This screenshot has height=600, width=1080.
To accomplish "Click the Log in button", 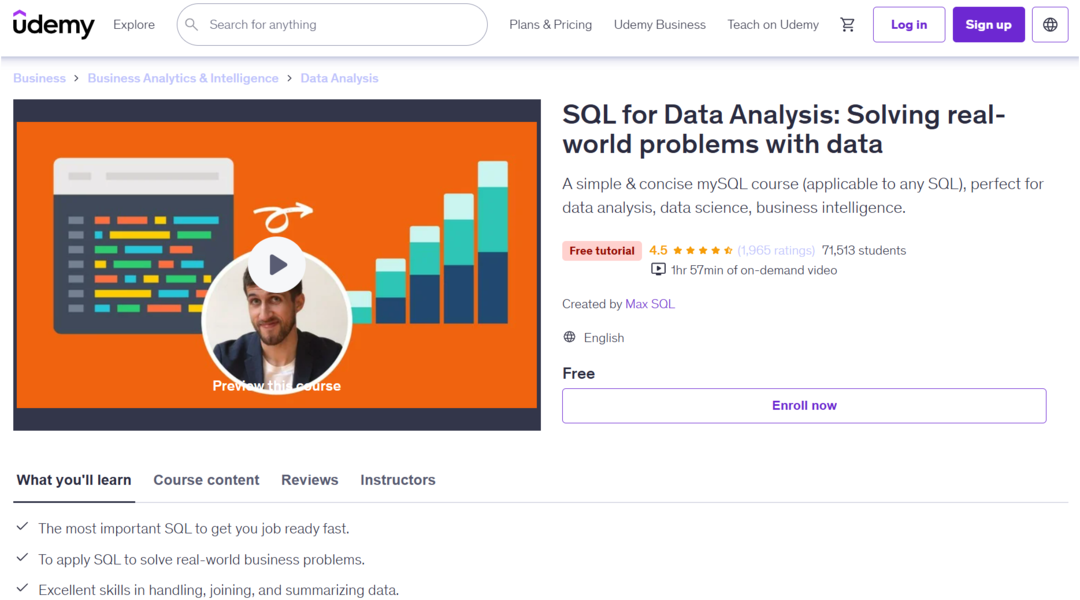I will pyautogui.click(x=909, y=25).
